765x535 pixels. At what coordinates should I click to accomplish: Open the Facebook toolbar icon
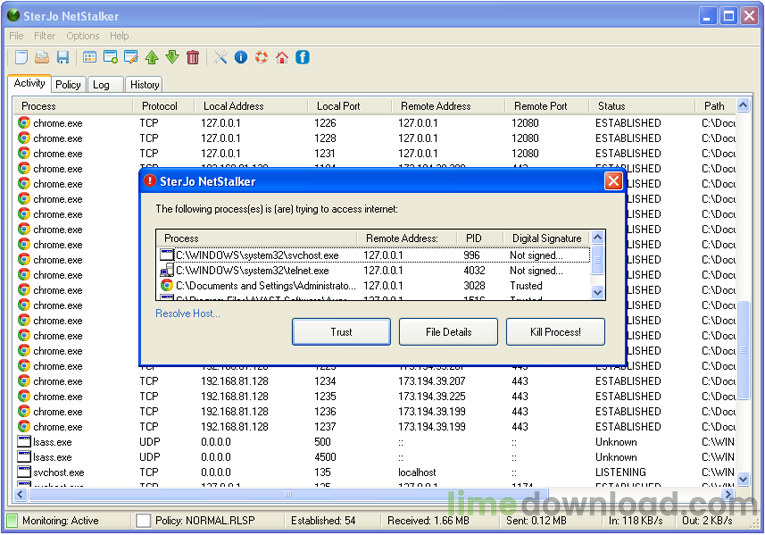(x=302, y=57)
